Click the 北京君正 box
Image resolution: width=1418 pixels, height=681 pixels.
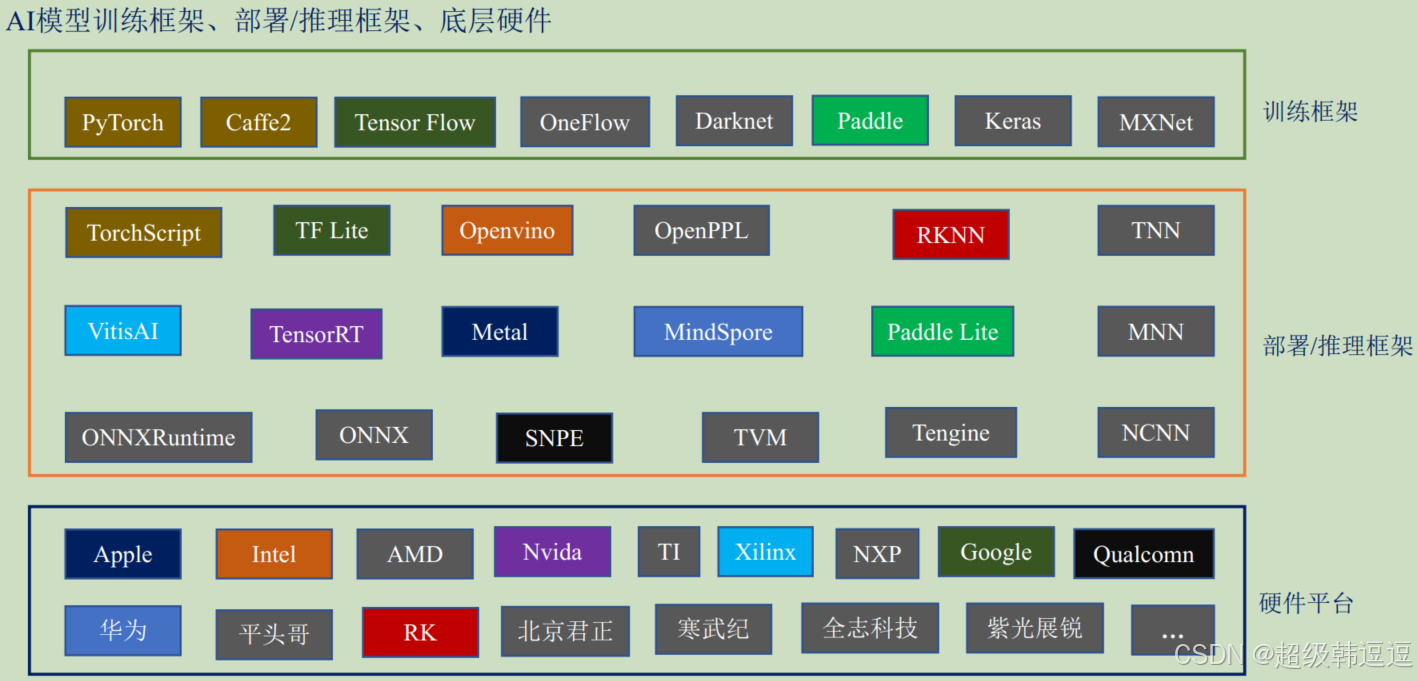(x=566, y=631)
